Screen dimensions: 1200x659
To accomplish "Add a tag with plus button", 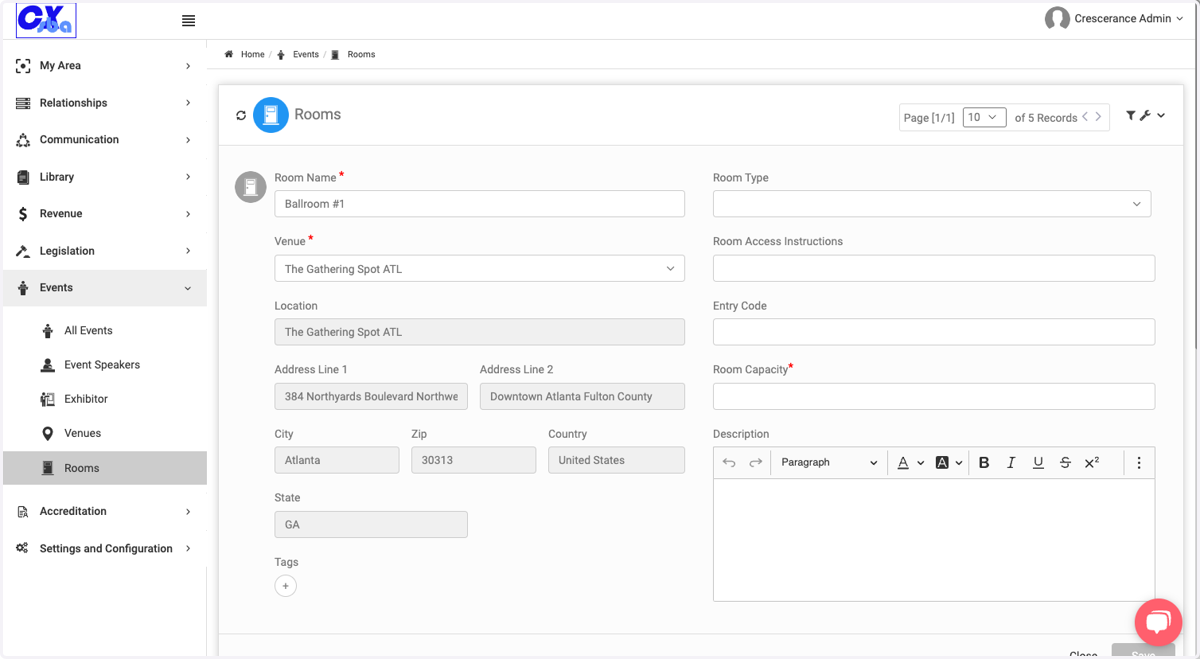I will (x=286, y=586).
